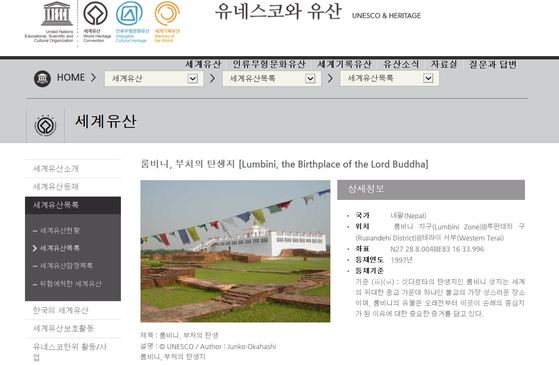Click the World Heritage Convention emblem

click(96, 14)
